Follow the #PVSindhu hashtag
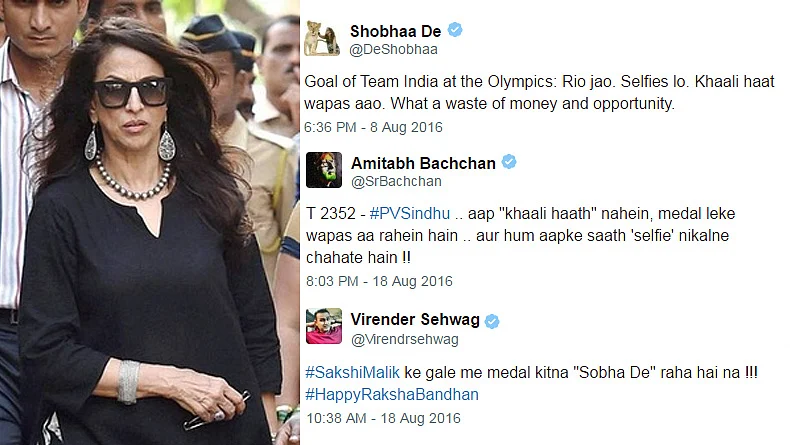 [410, 213]
